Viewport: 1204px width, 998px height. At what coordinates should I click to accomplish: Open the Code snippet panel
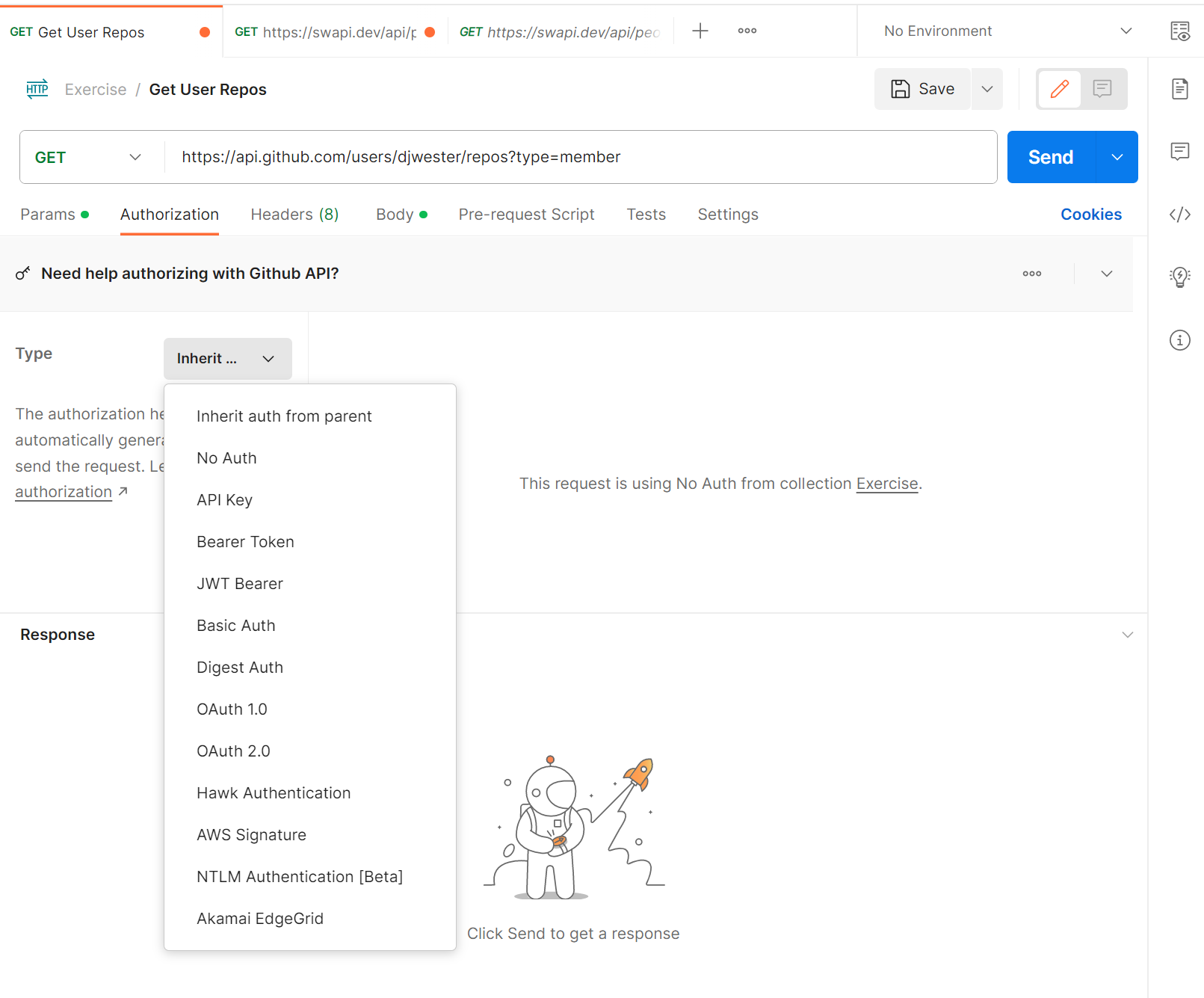point(1179,214)
